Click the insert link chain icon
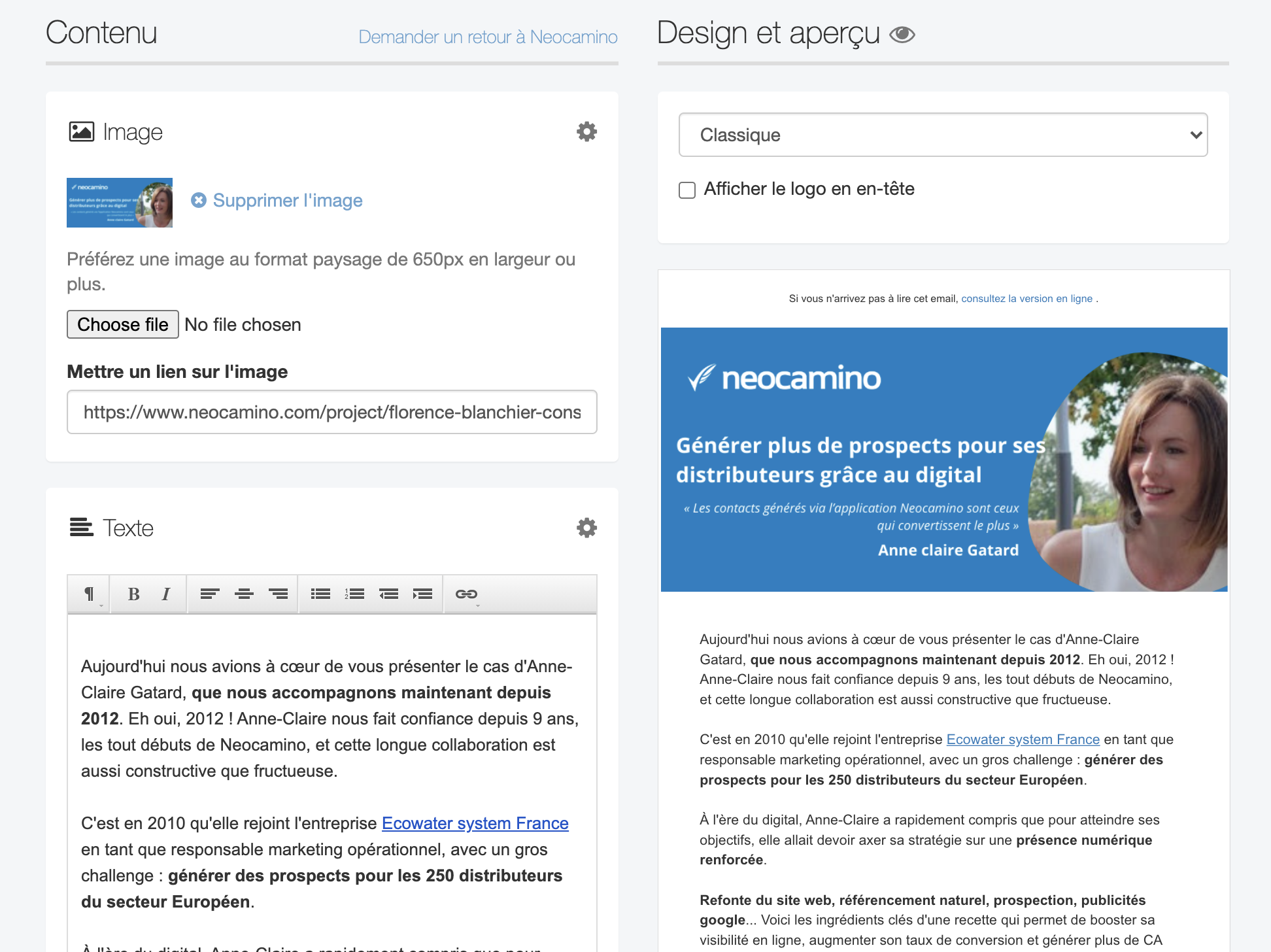This screenshot has width=1271, height=952. tap(466, 594)
